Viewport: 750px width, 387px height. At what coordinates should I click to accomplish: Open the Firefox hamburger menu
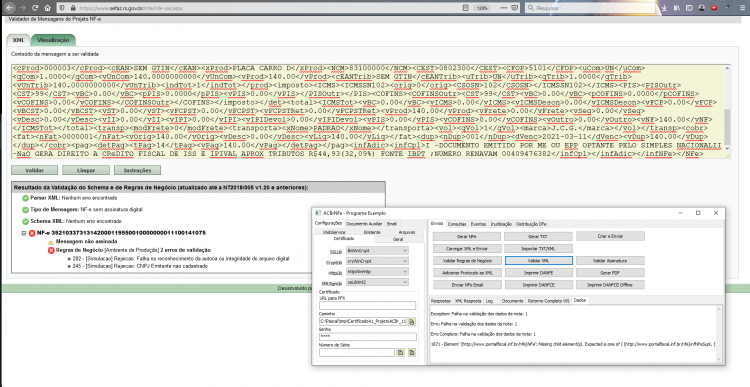tap(742, 8)
